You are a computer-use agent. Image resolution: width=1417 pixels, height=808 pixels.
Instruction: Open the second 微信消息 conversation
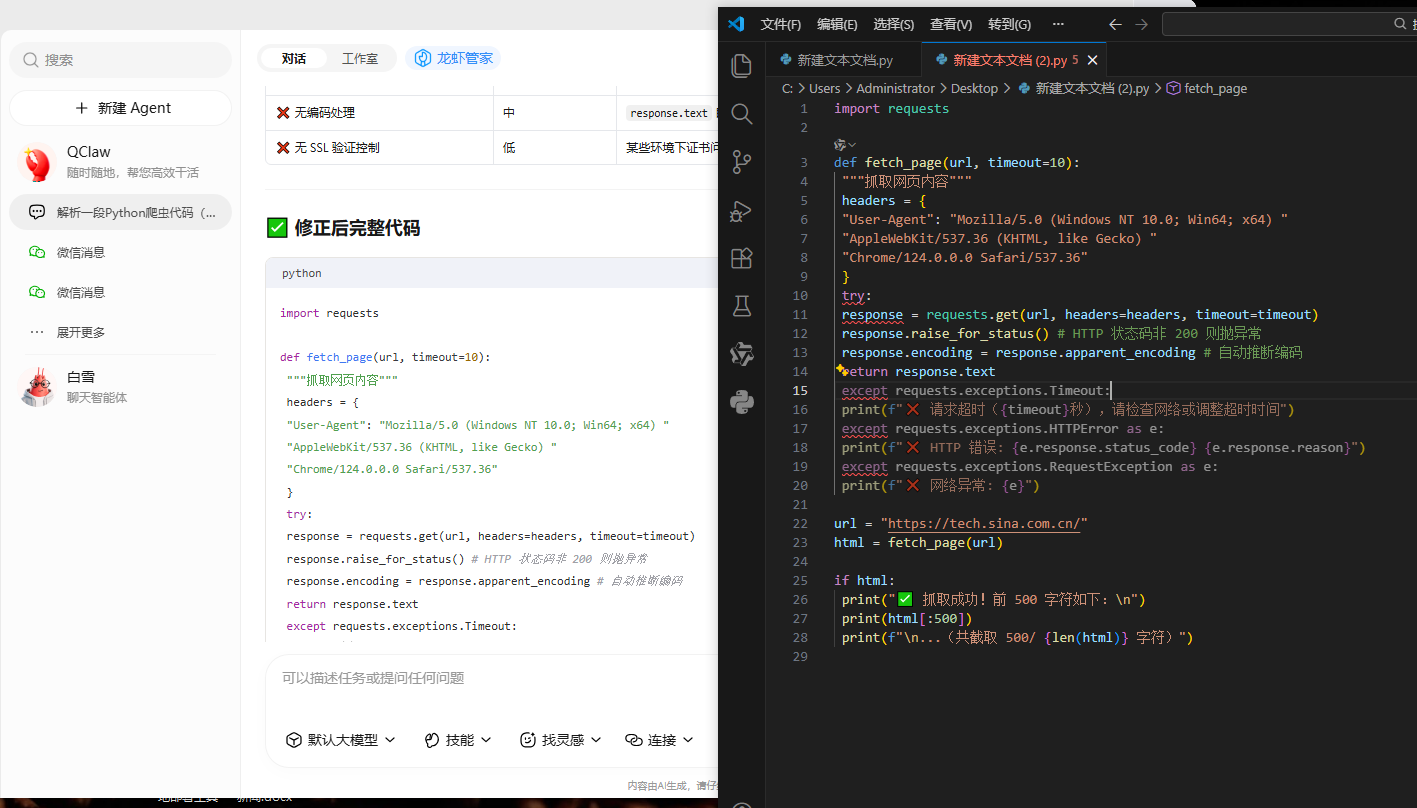coord(120,292)
